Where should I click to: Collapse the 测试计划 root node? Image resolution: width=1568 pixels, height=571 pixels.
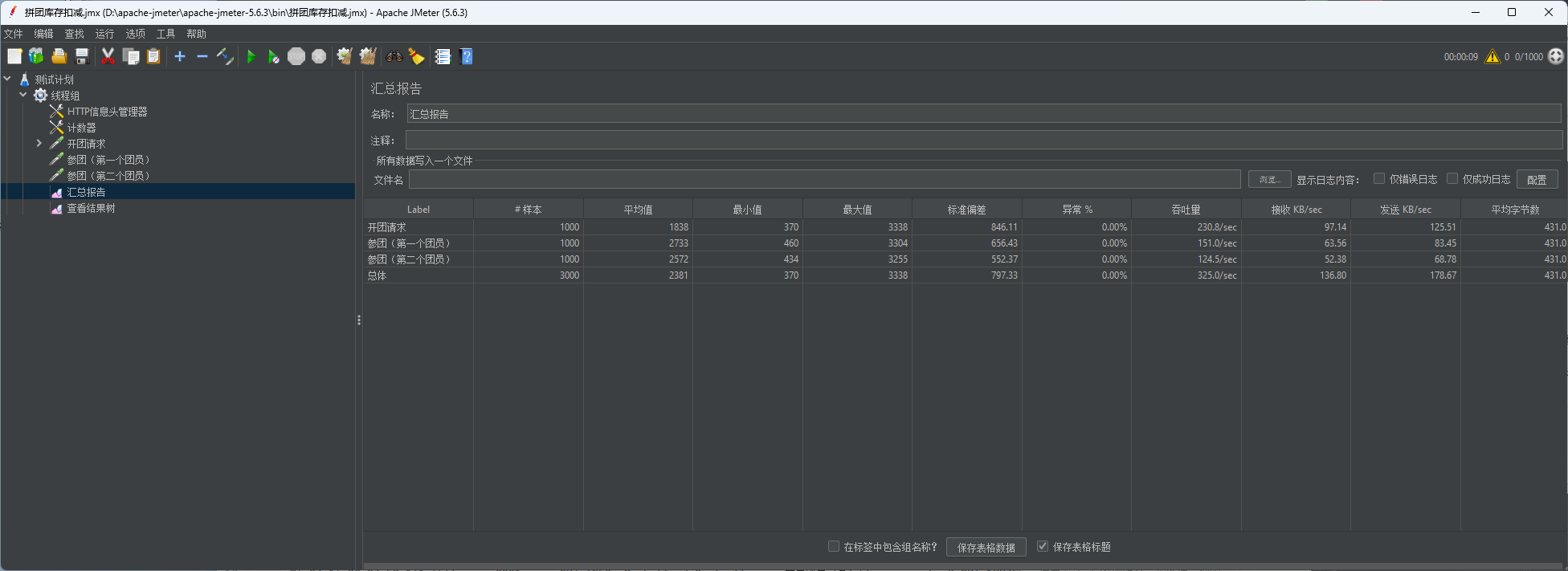(7, 79)
